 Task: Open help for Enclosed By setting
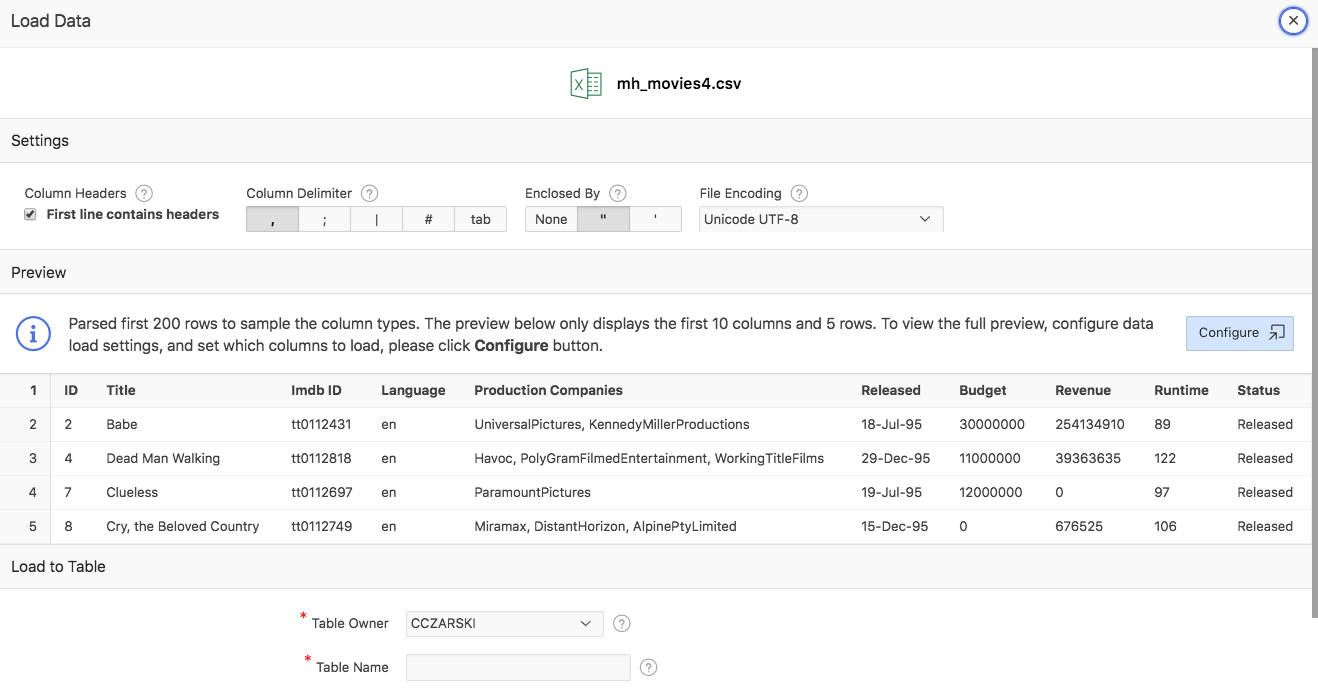[617, 193]
